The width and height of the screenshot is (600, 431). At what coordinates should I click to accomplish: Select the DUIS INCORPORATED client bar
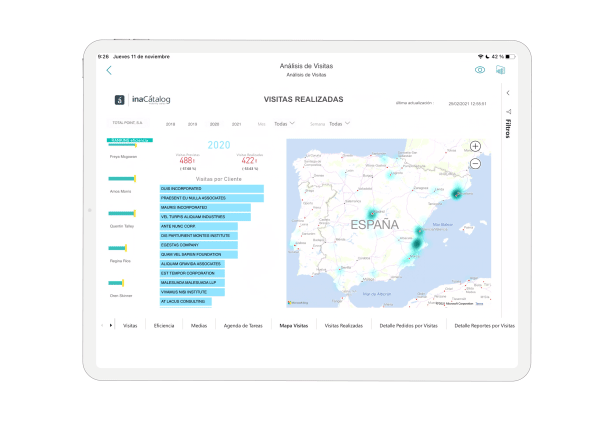tap(211, 188)
